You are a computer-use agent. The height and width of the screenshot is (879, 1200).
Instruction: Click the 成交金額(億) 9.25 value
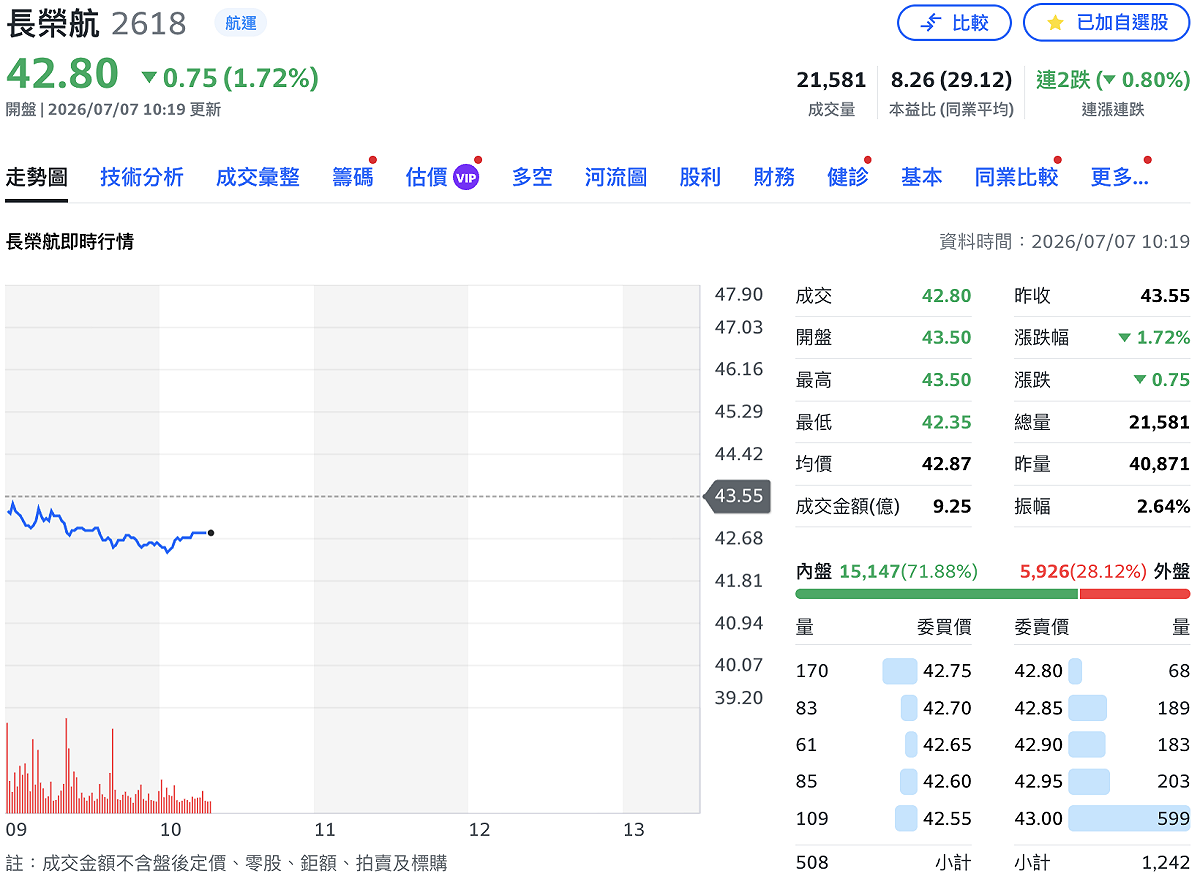pos(952,506)
